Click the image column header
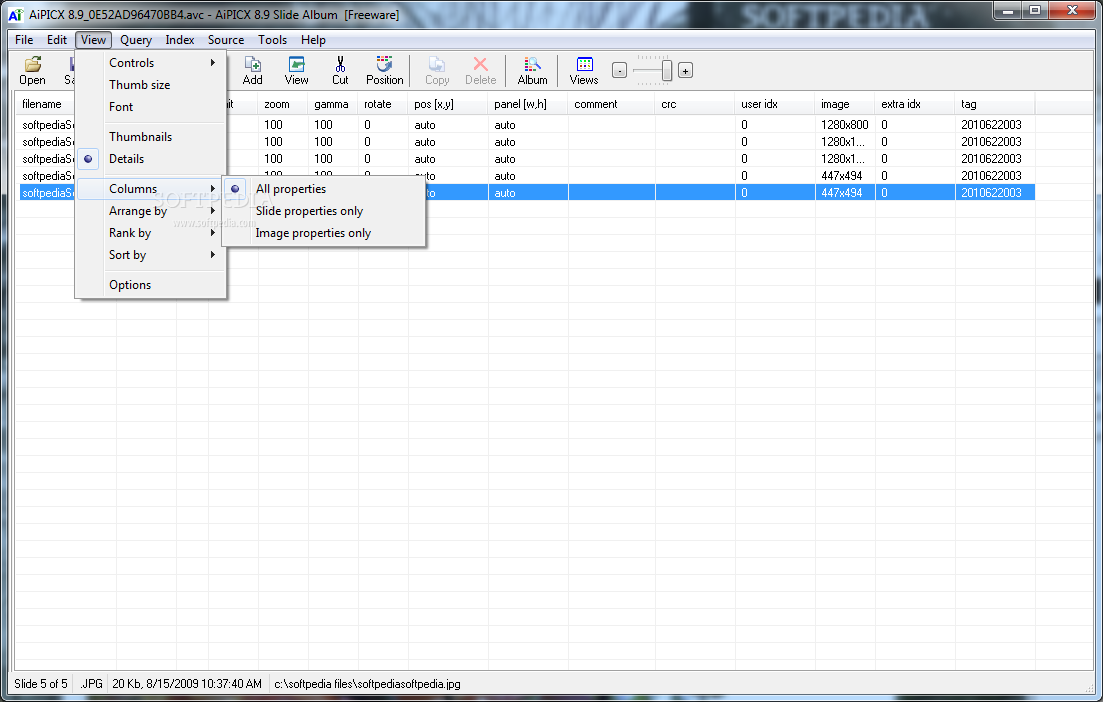Image resolution: width=1103 pixels, height=702 pixels. pos(845,104)
